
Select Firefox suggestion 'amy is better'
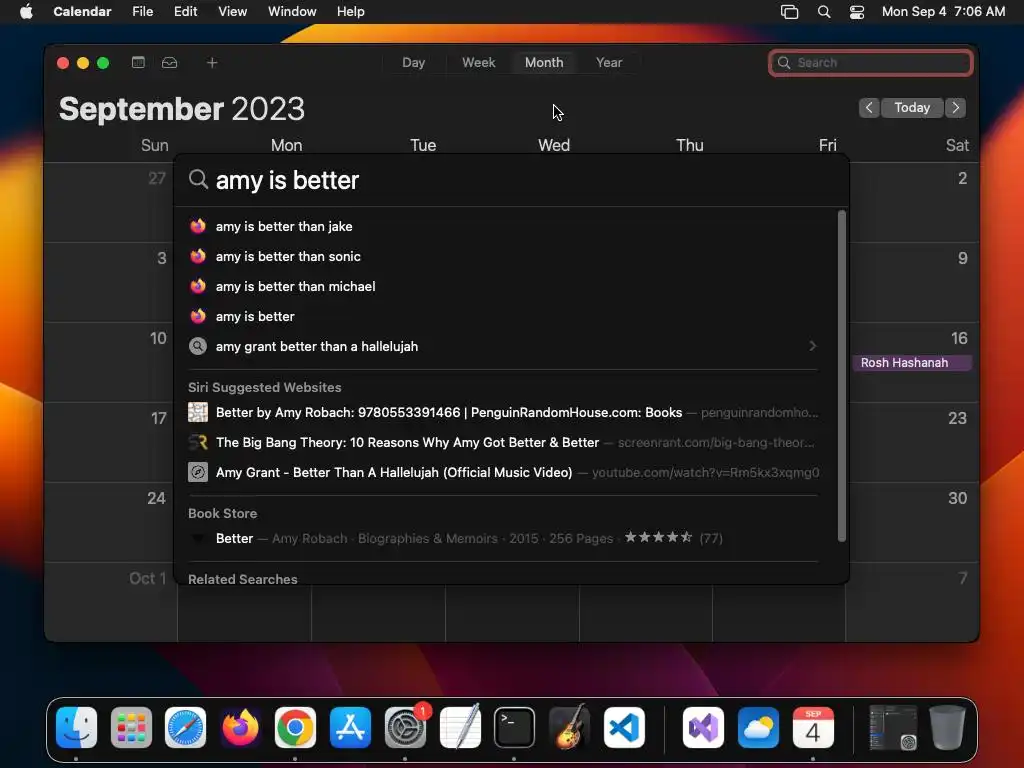pos(503,317)
